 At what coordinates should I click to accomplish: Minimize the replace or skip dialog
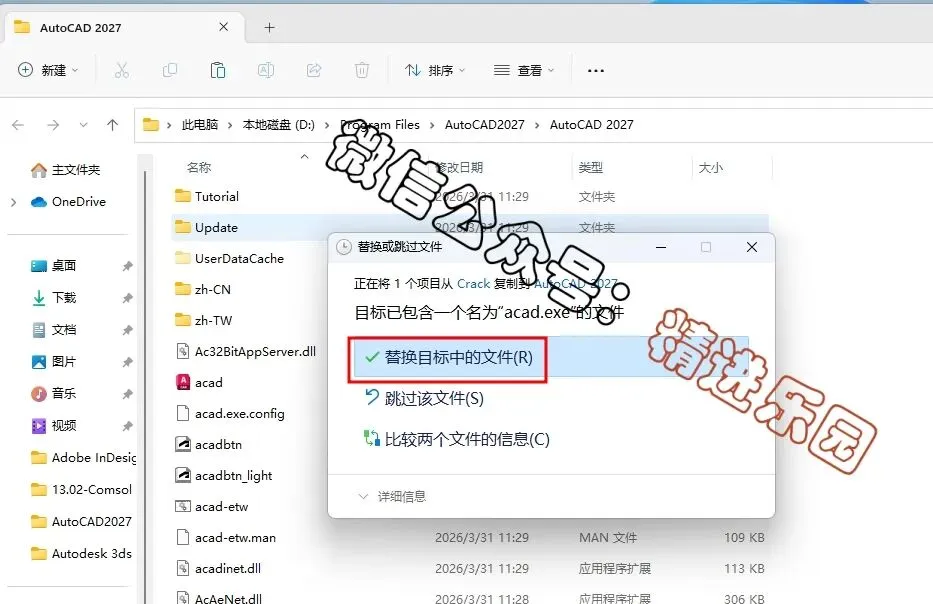click(660, 247)
